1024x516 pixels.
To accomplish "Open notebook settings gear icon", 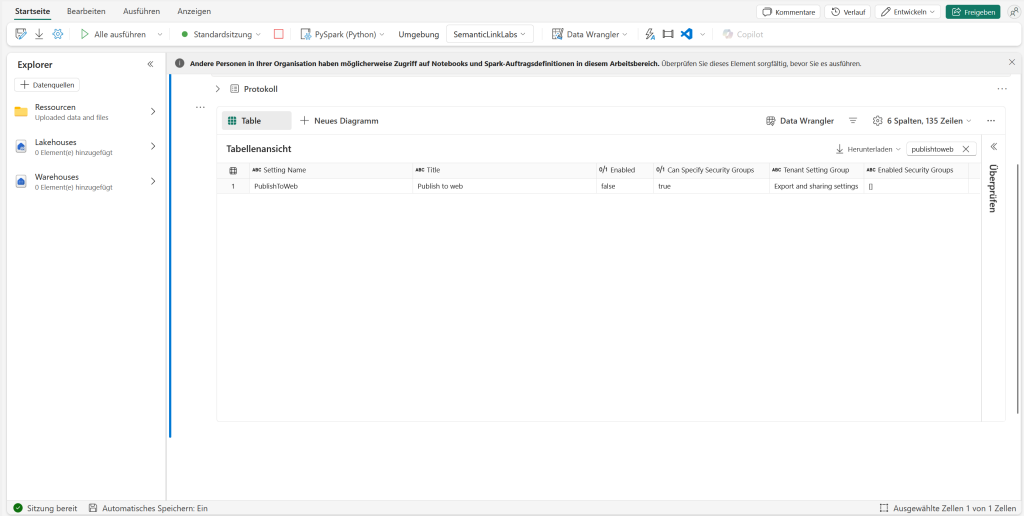I will (57, 34).
